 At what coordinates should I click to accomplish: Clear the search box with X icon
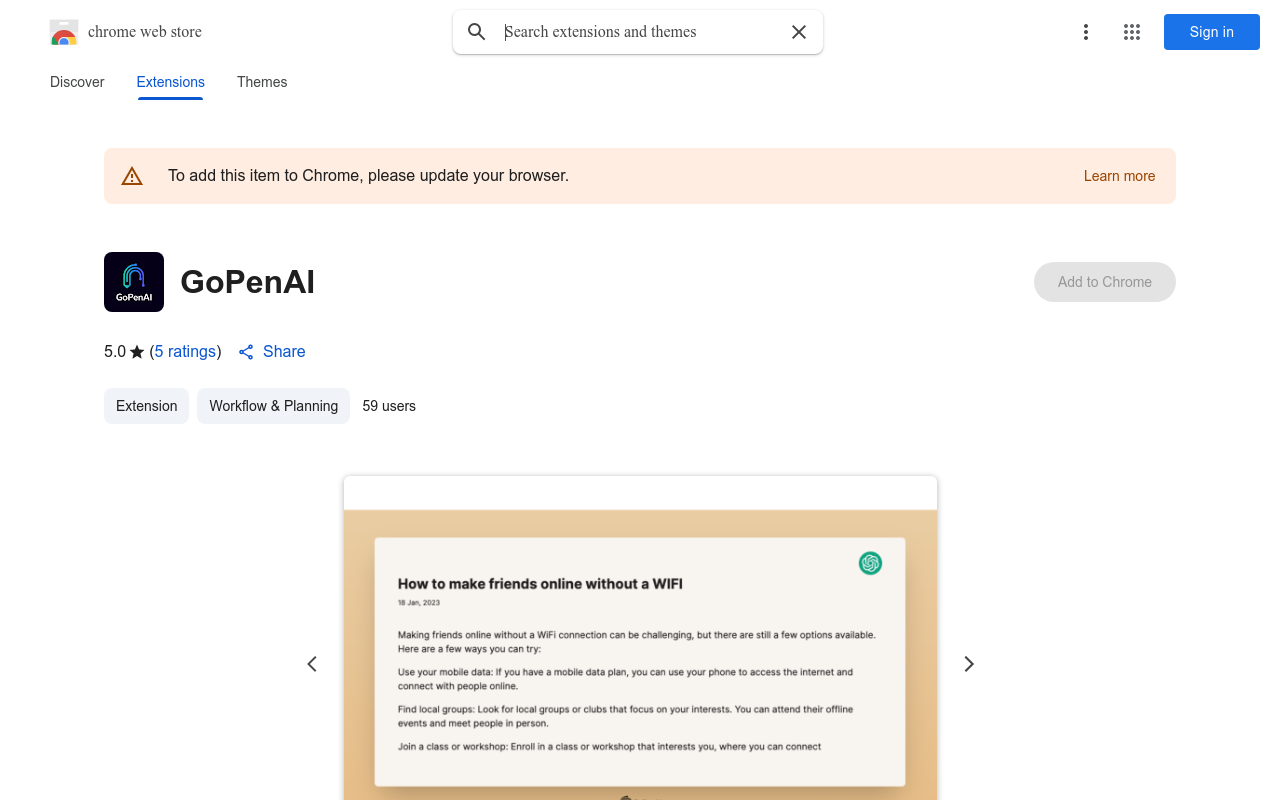tap(799, 32)
